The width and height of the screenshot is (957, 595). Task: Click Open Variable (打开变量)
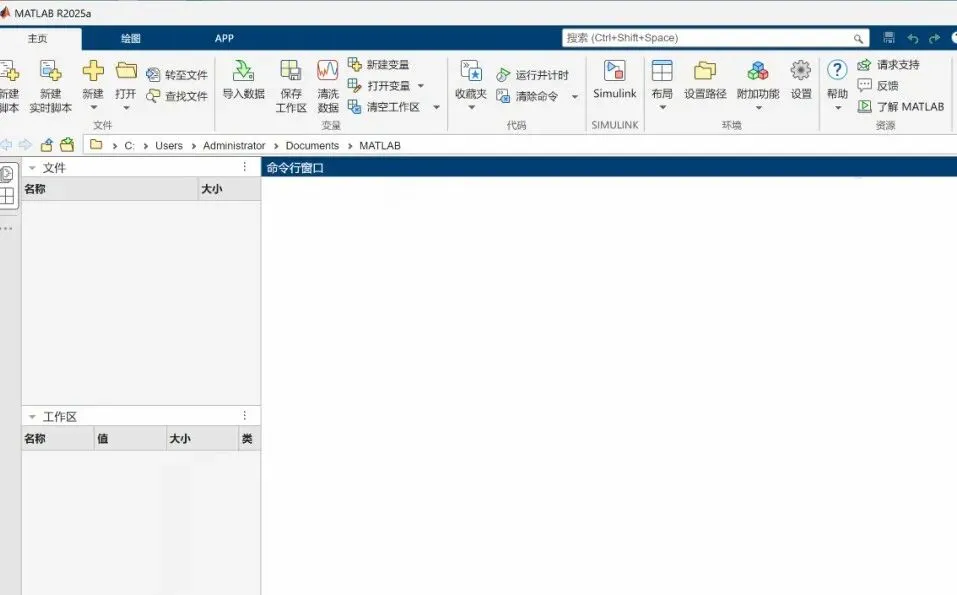click(379, 85)
